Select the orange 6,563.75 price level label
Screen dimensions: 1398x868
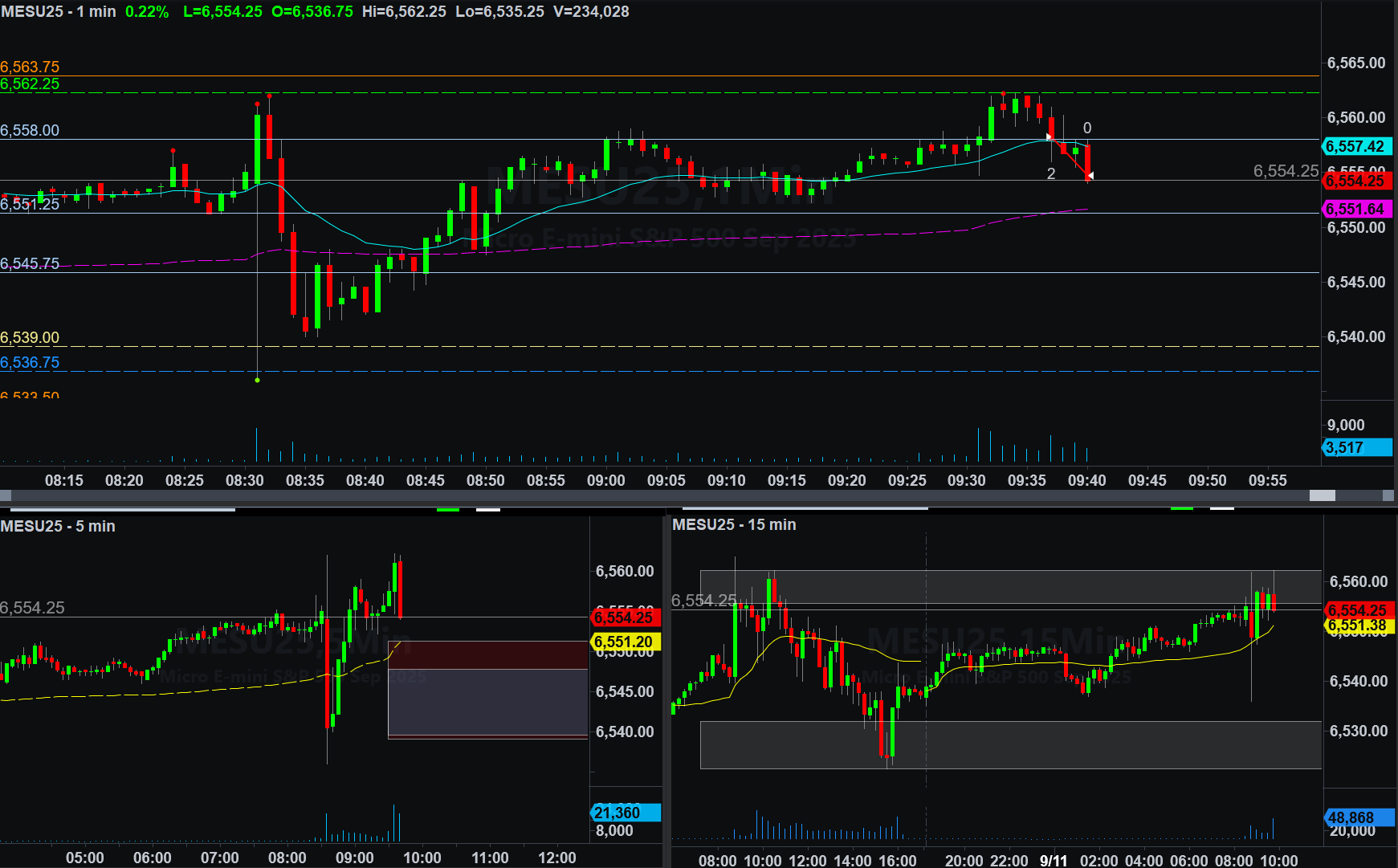[30, 67]
